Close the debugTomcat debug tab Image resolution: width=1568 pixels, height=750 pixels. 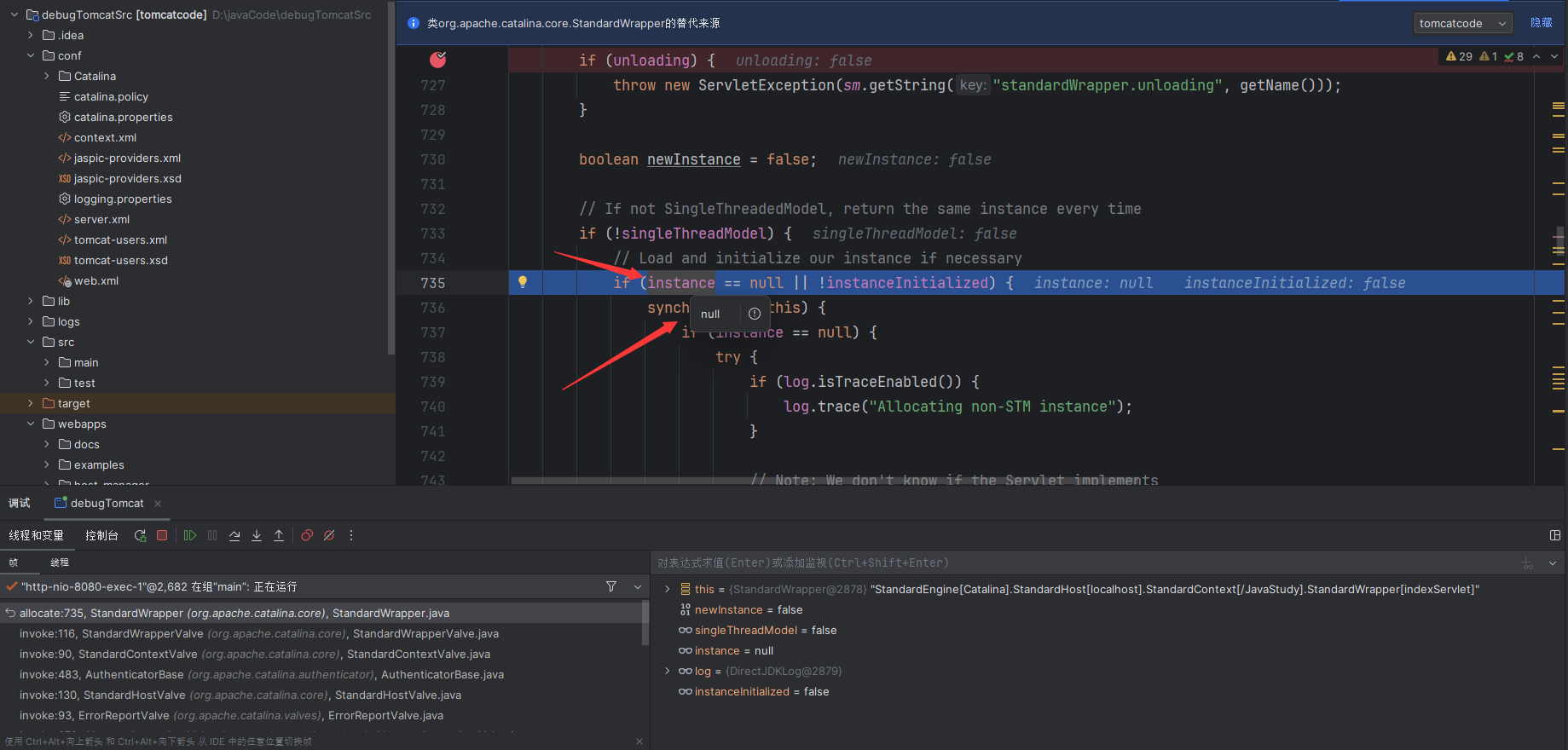tap(158, 504)
